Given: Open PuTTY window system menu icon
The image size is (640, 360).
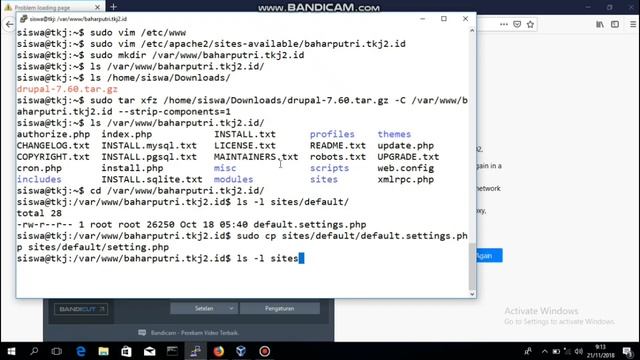Looking at the screenshot, I should [x=24, y=19].
